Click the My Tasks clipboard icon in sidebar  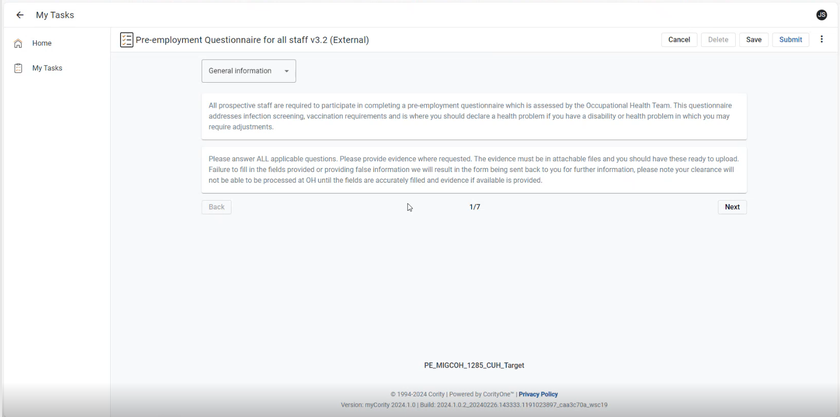tap(18, 68)
